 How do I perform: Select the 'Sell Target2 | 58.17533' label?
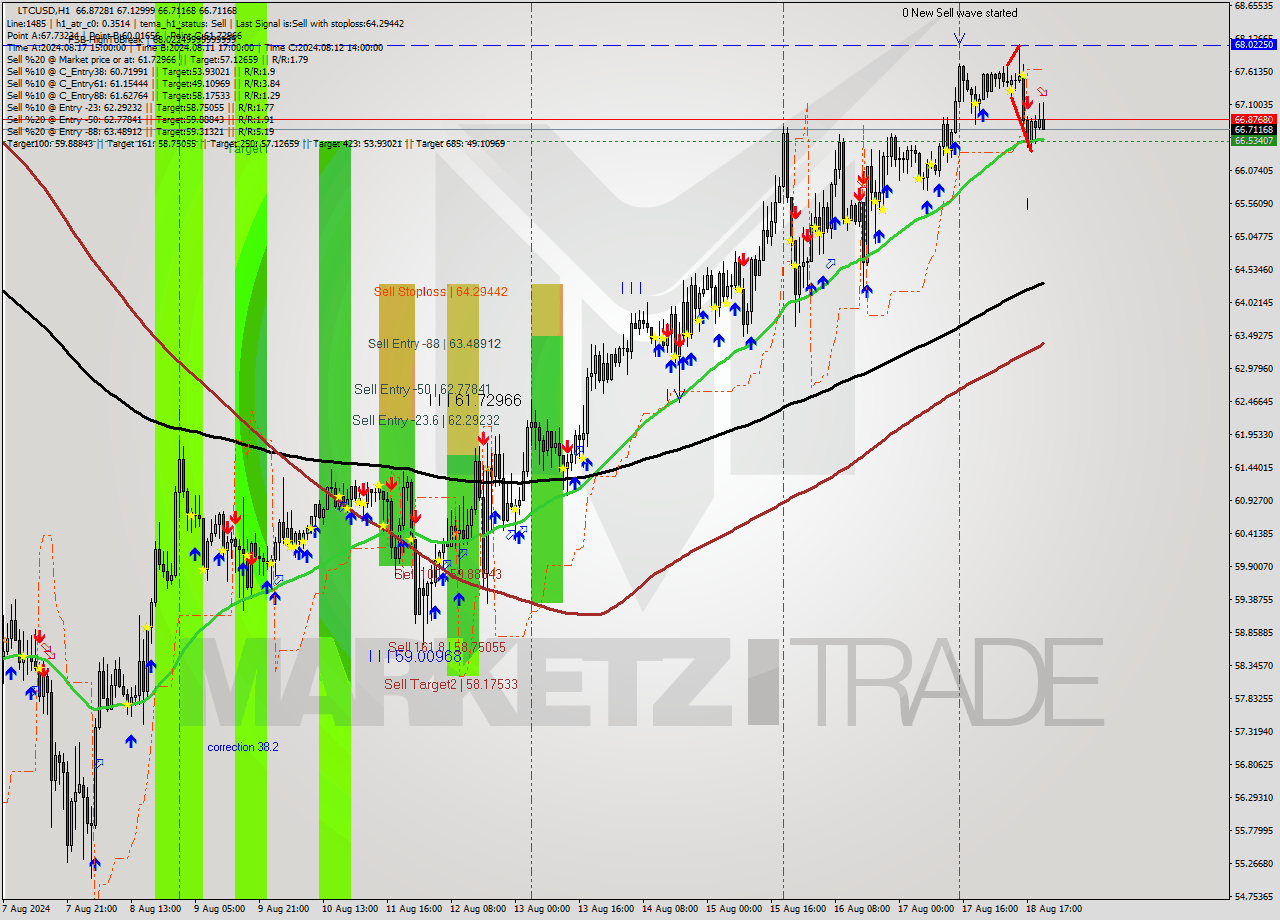[x=451, y=684]
